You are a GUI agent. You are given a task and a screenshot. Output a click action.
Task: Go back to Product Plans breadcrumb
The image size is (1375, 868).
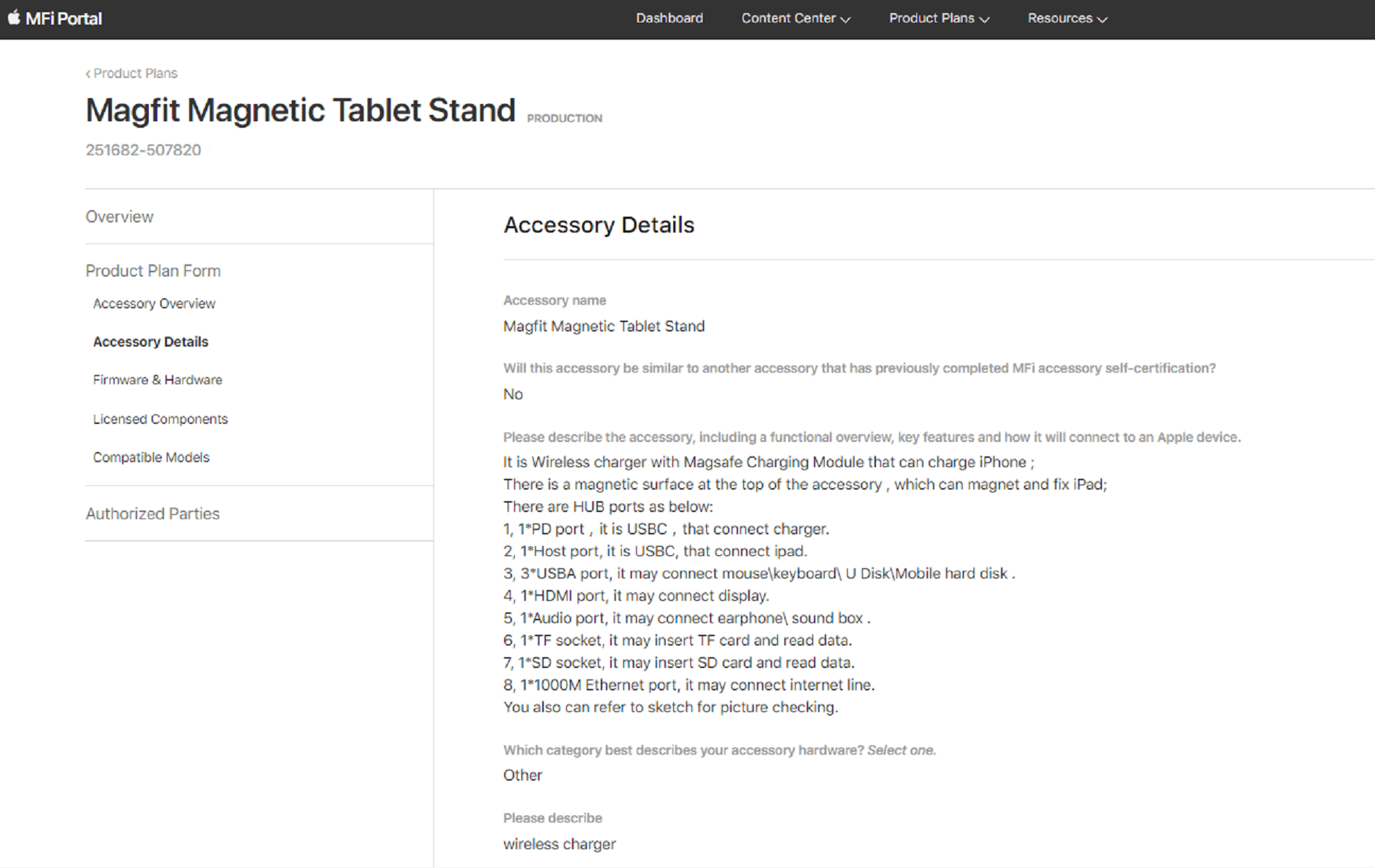click(135, 74)
